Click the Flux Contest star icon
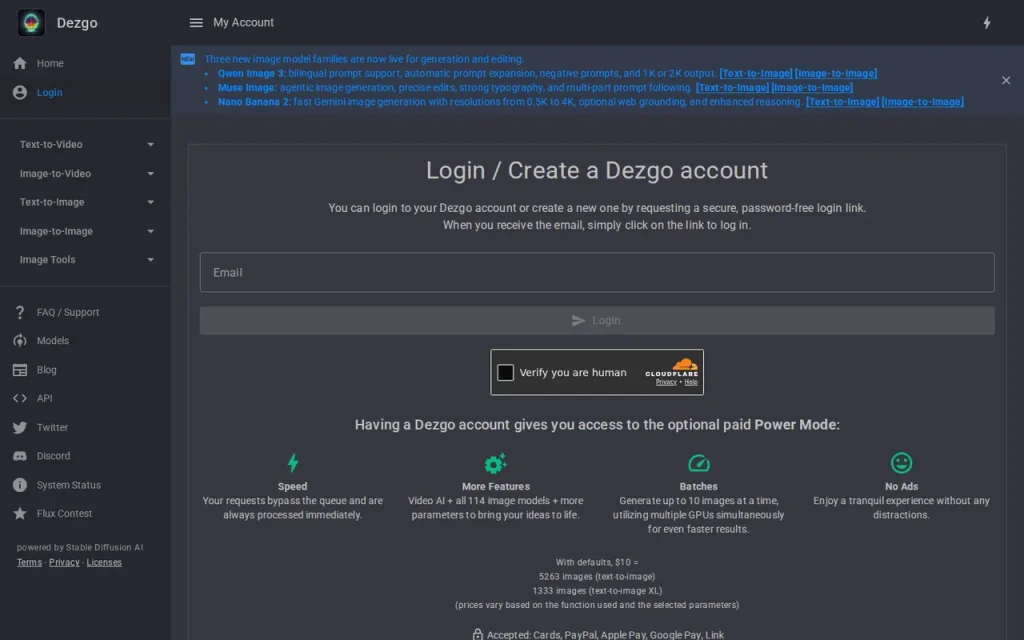Screen dimensions: 1024x640 click(20, 513)
